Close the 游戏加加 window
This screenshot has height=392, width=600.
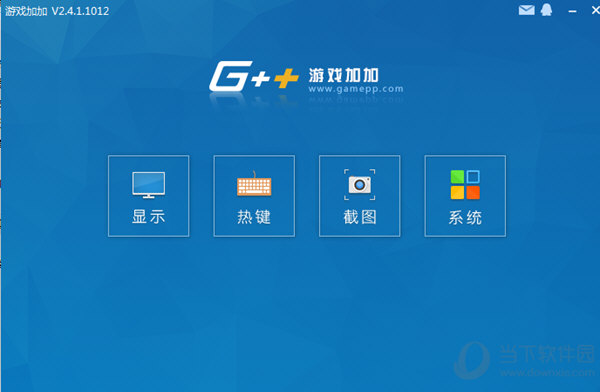[x=595, y=11]
